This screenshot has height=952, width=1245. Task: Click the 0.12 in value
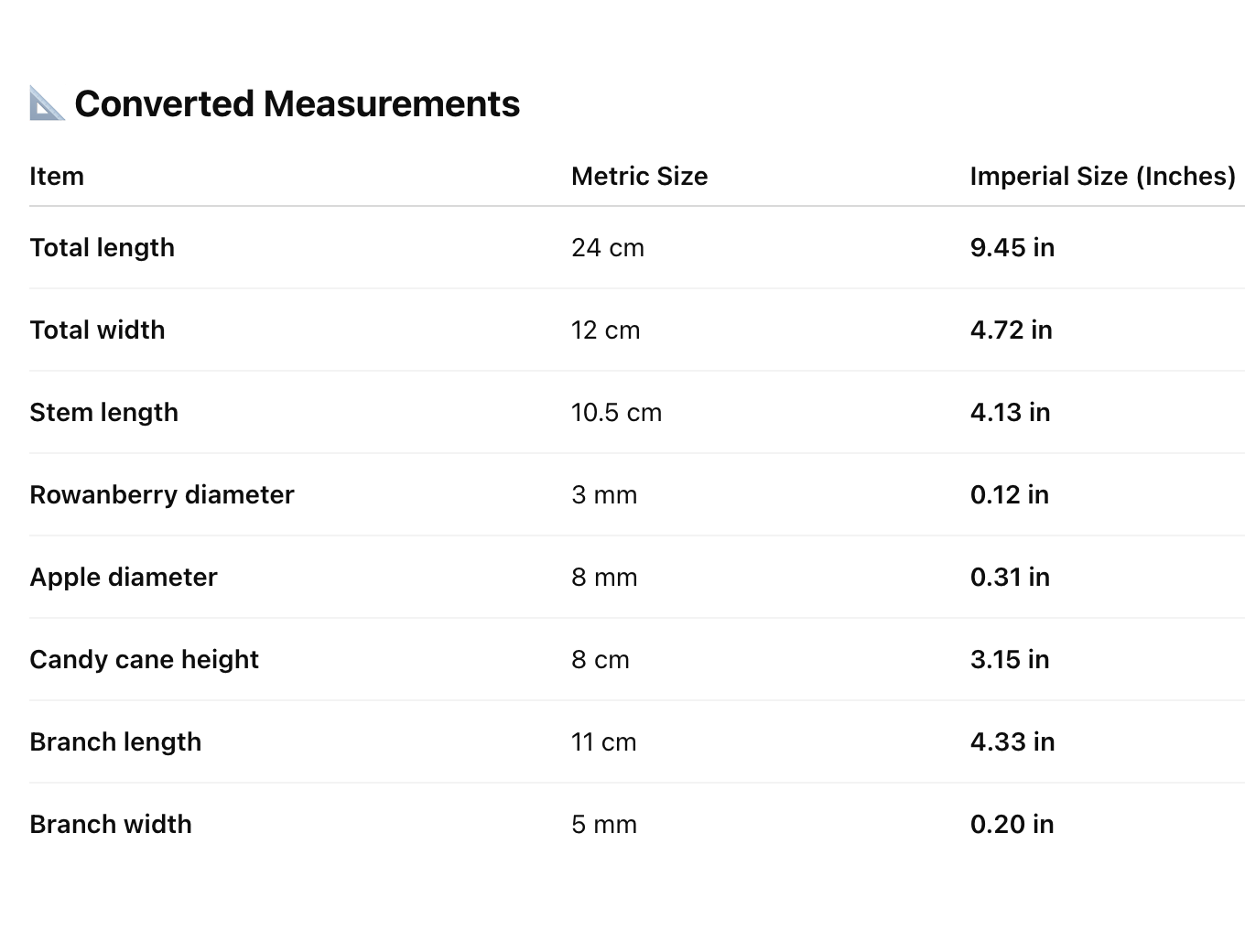pyautogui.click(x=1010, y=494)
